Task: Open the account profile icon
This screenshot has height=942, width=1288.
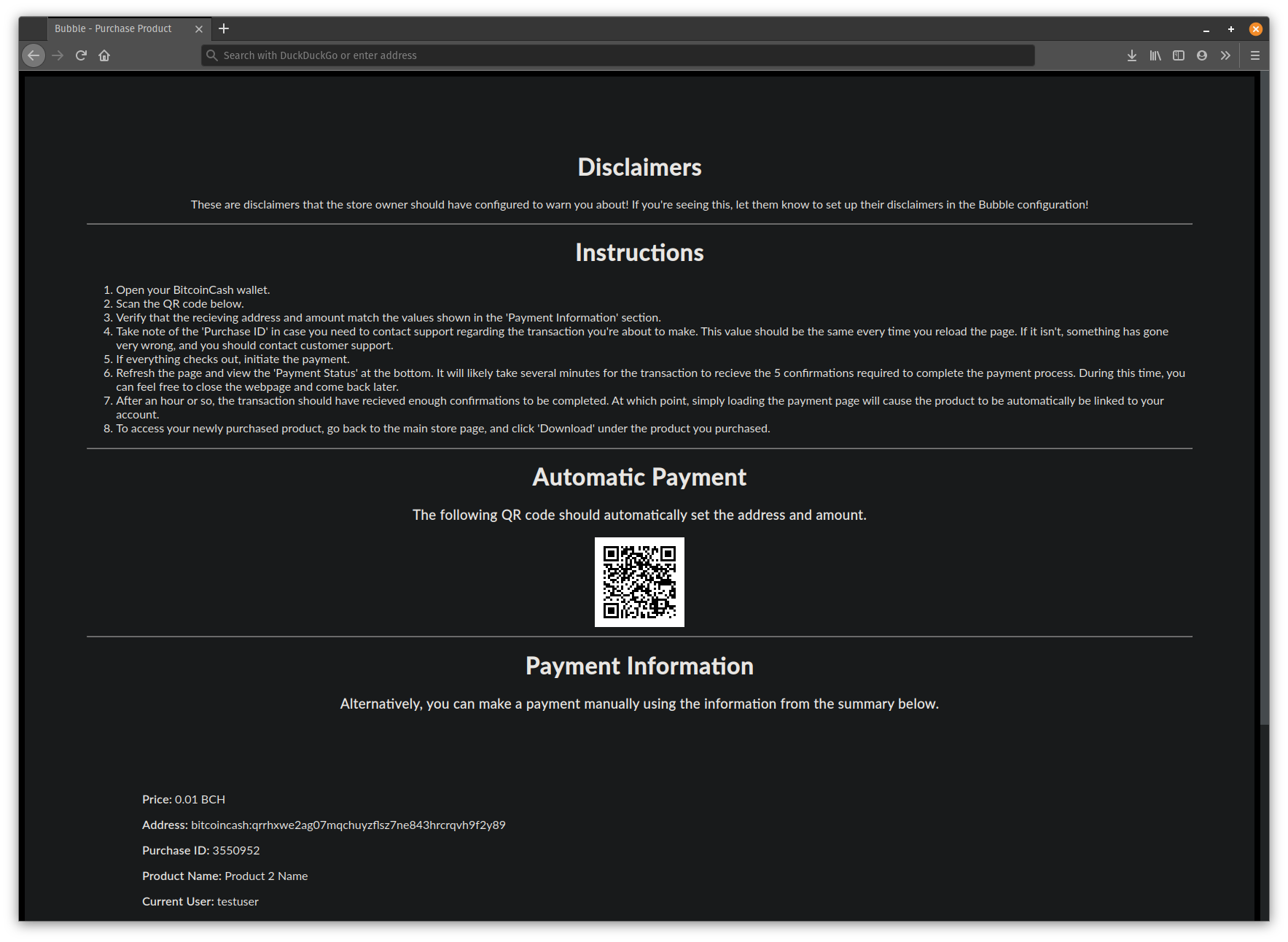Action: coord(1201,55)
